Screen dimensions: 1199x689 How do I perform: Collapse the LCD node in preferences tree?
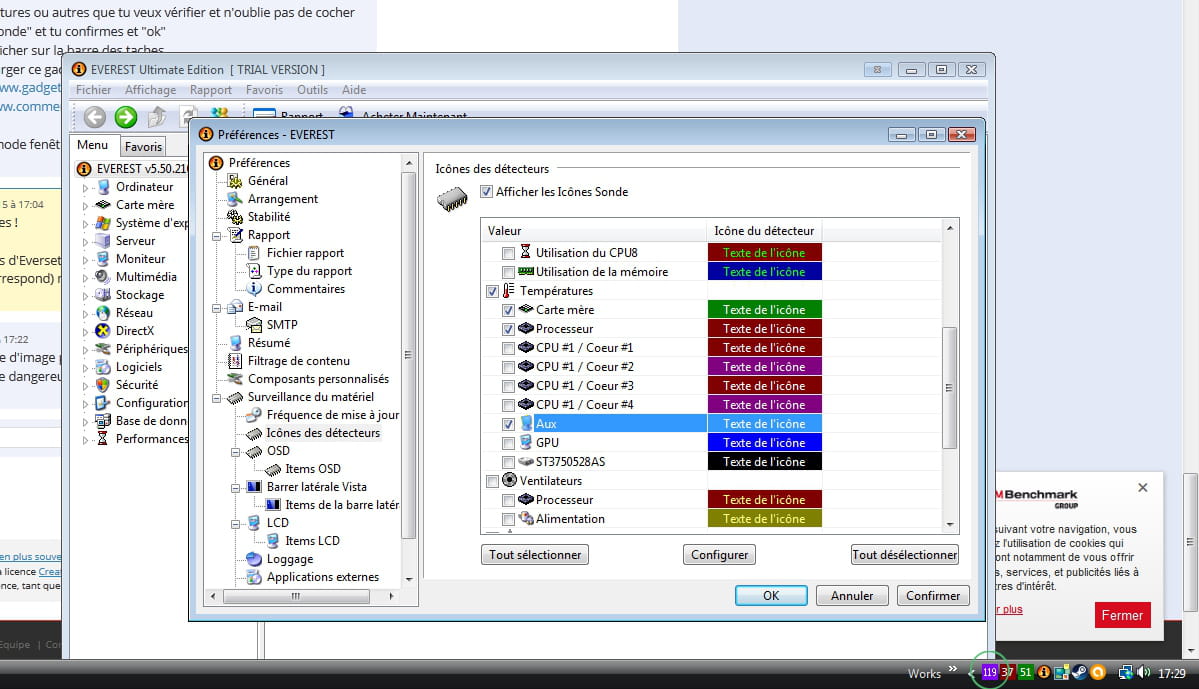point(236,524)
